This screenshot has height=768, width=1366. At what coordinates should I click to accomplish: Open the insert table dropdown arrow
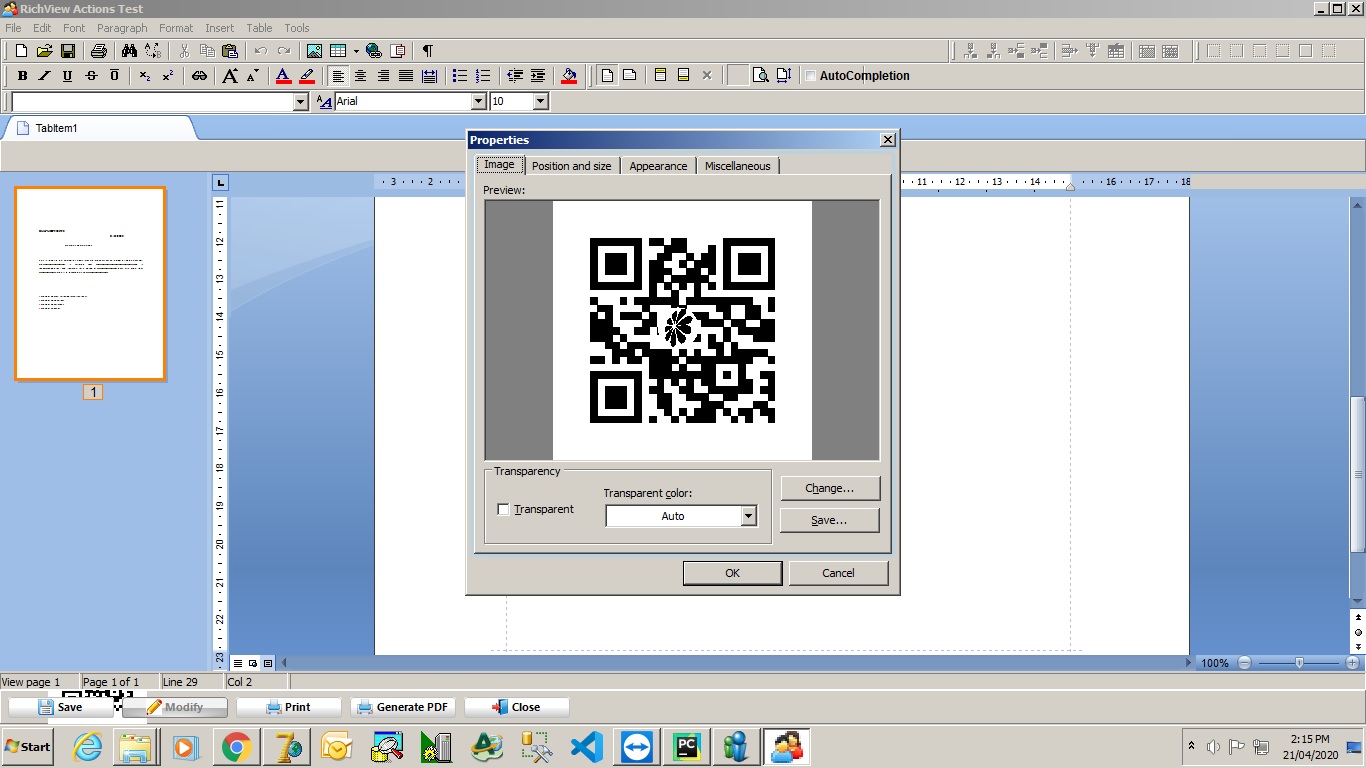355,51
